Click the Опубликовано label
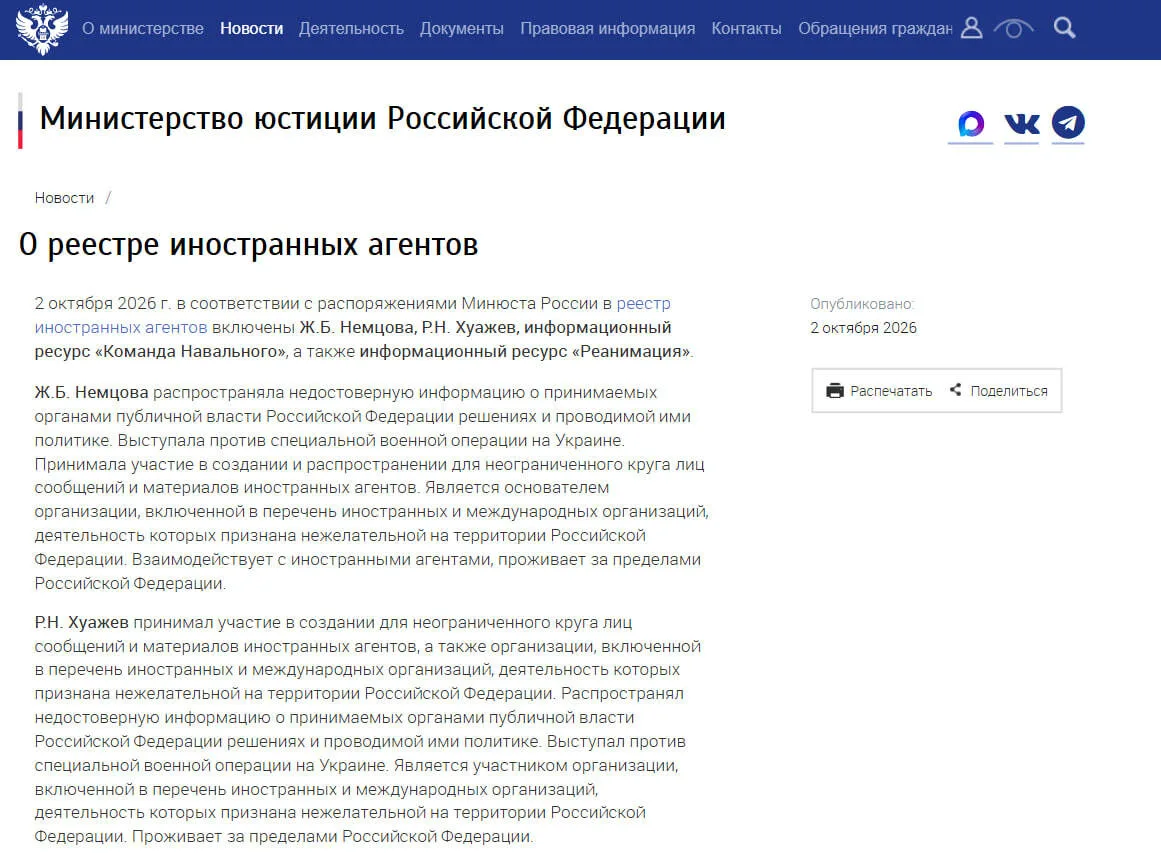Screen dimensions: 1161x853 [x=862, y=304]
